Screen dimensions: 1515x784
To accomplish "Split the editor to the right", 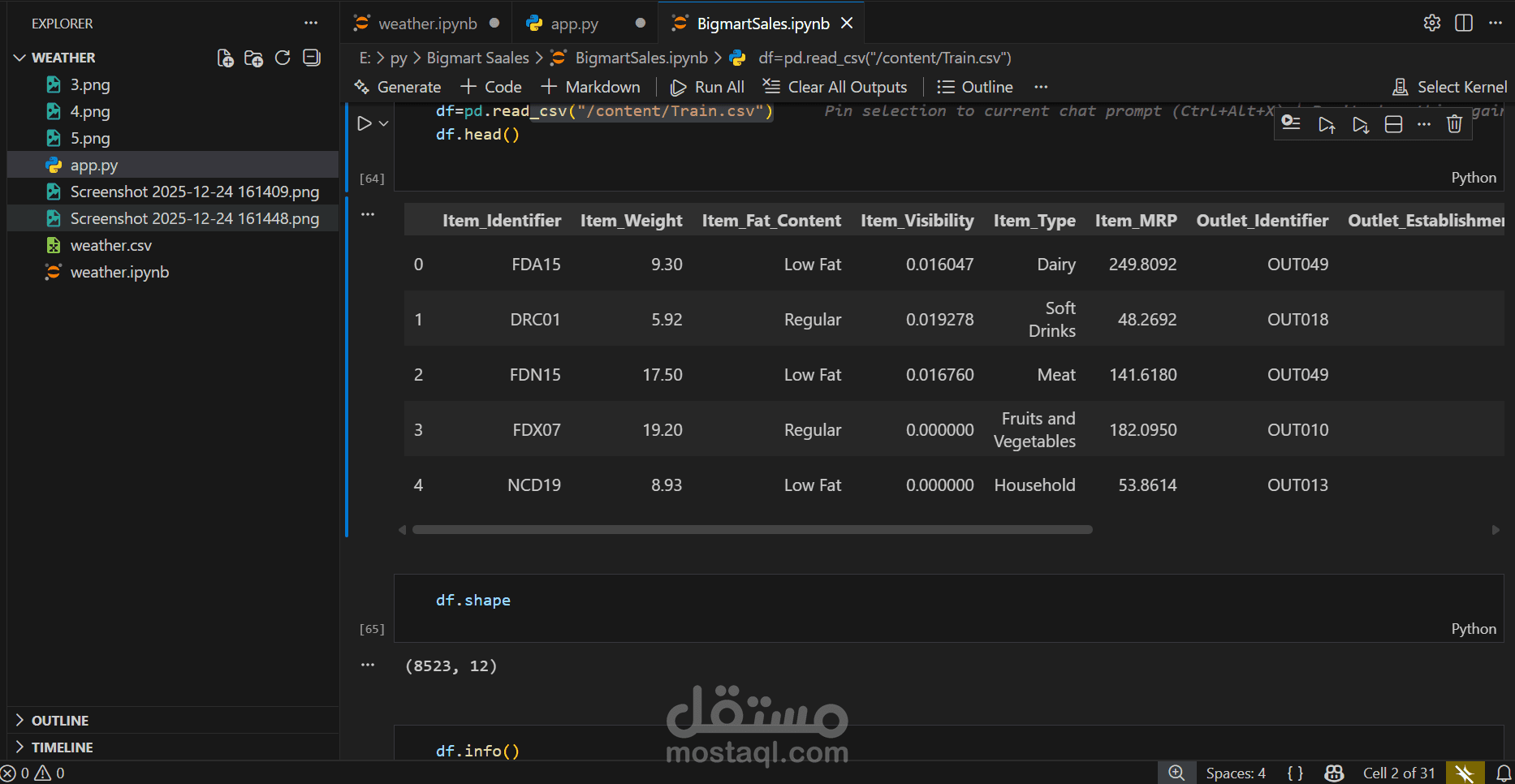I will (x=1464, y=23).
